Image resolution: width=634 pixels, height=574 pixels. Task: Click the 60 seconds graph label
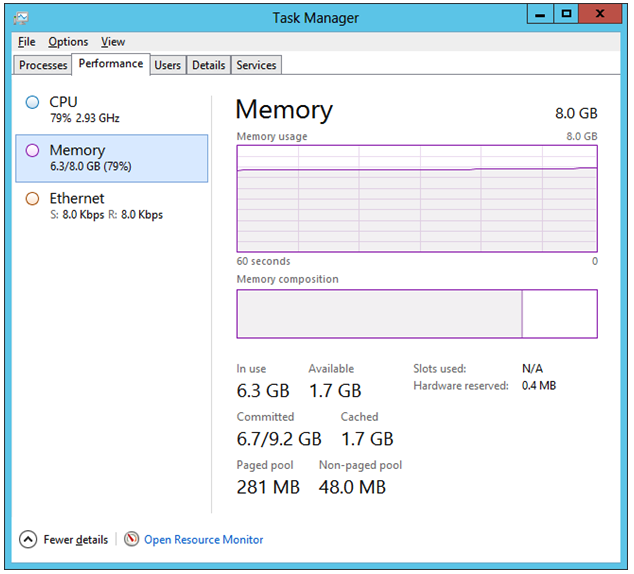pyautogui.click(x=263, y=261)
